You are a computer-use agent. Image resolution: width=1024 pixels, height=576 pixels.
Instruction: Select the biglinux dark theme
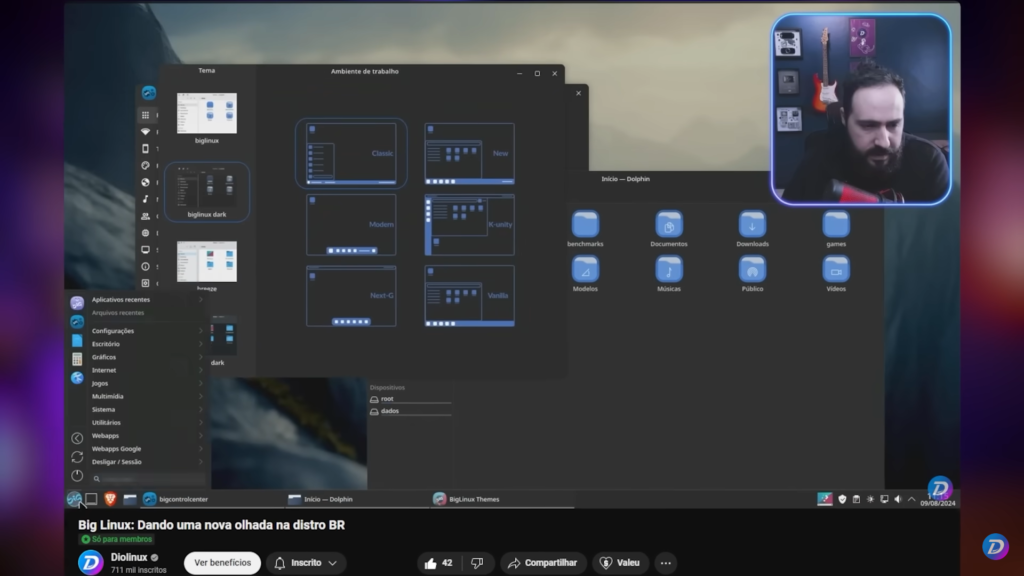(x=207, y=192)
